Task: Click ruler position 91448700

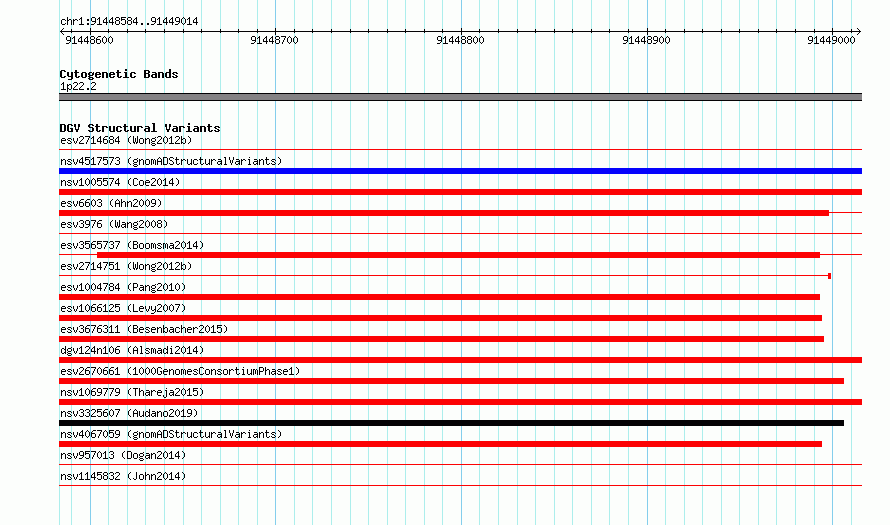Action: [275, 40]
